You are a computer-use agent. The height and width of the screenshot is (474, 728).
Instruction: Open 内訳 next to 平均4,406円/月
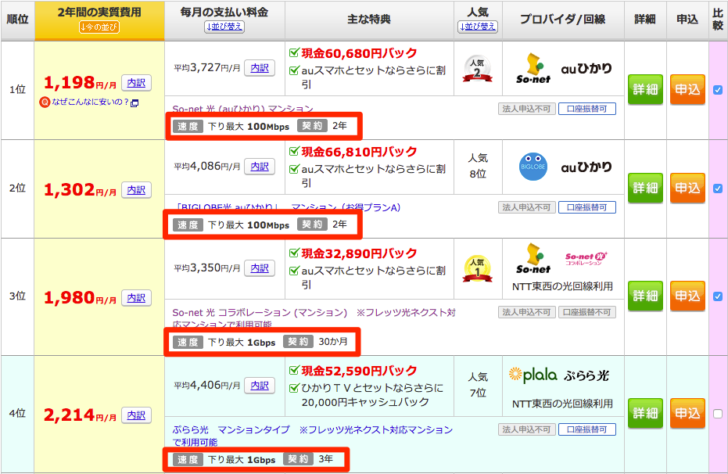click(x=260, y=385)
